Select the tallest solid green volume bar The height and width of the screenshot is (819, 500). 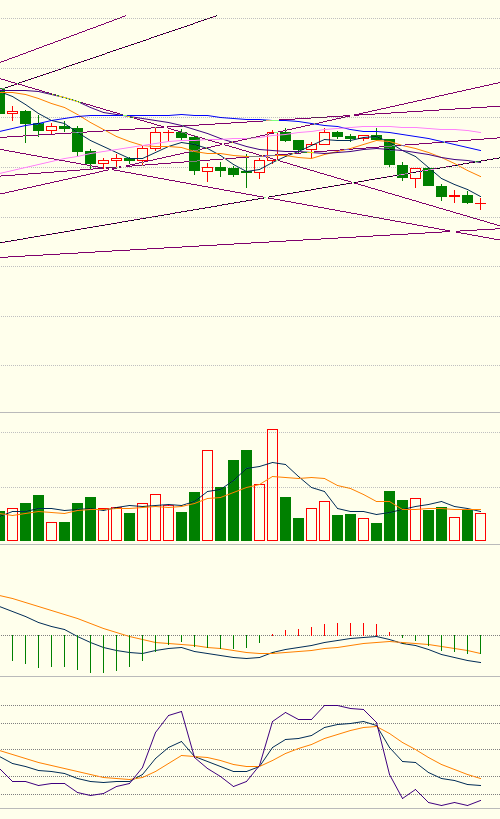point(246,495)
